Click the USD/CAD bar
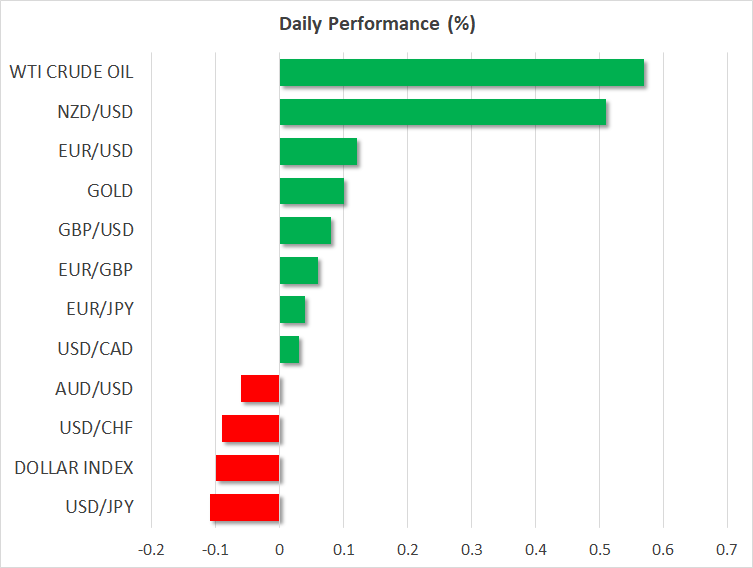Screen dimensions: 753x568 click(289, 349)
